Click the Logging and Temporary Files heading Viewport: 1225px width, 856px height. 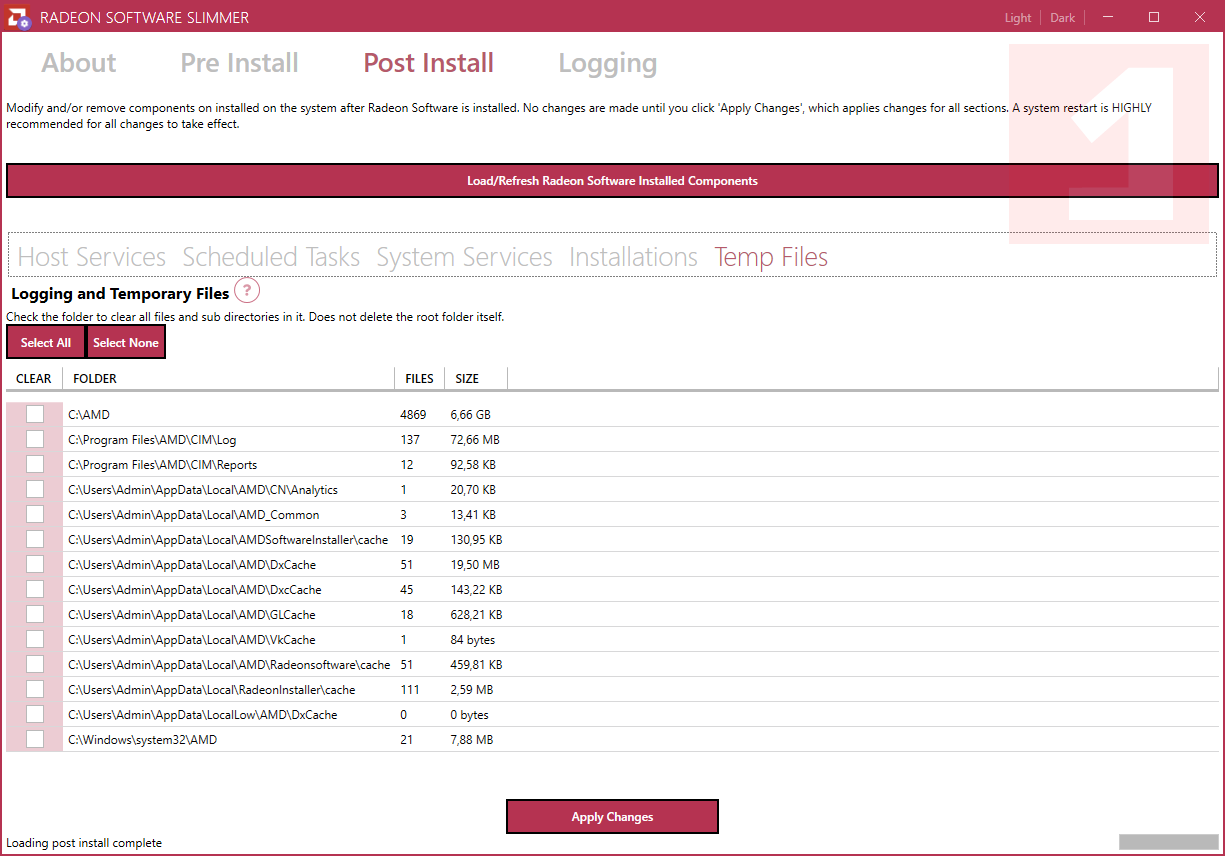[x=120, y=294]
